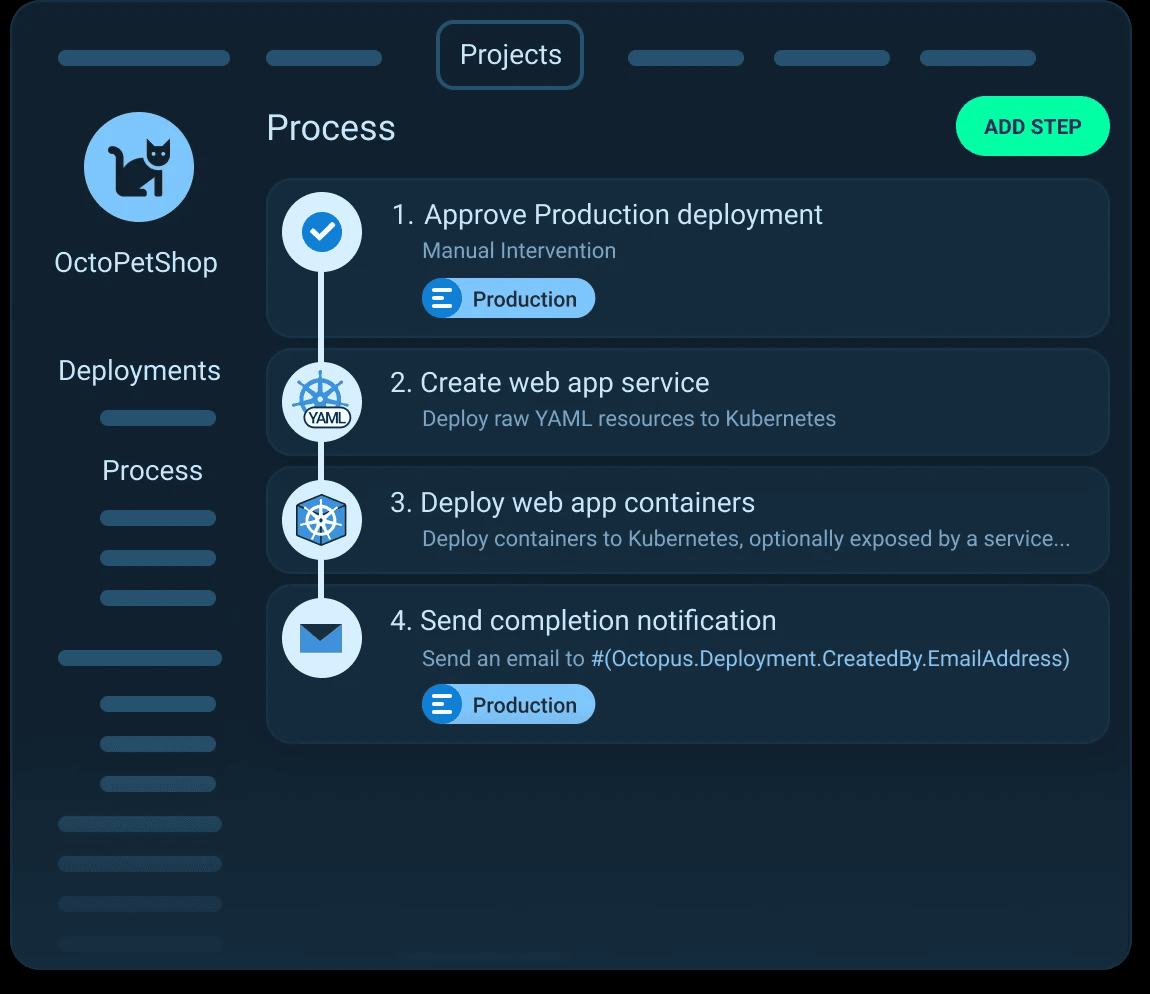Image resolution: width=1150 pixels, height=994 pixels.
Task: Click the Kubernetes hexagon icon on step 3
Action: [321, 520]
